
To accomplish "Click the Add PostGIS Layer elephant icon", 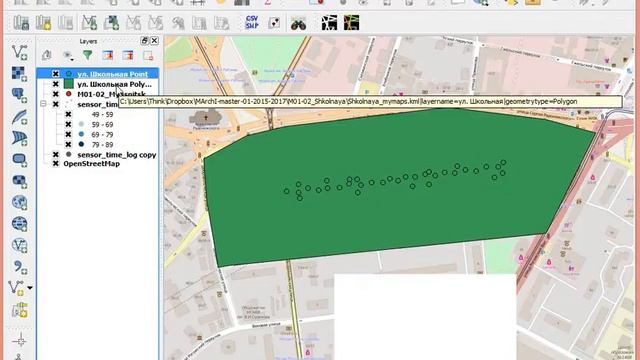I will coord(19,95).
